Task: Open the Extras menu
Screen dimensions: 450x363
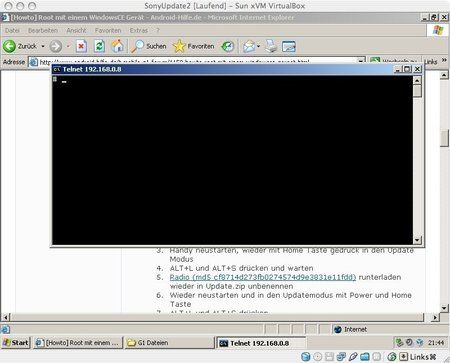Action: 139,30
